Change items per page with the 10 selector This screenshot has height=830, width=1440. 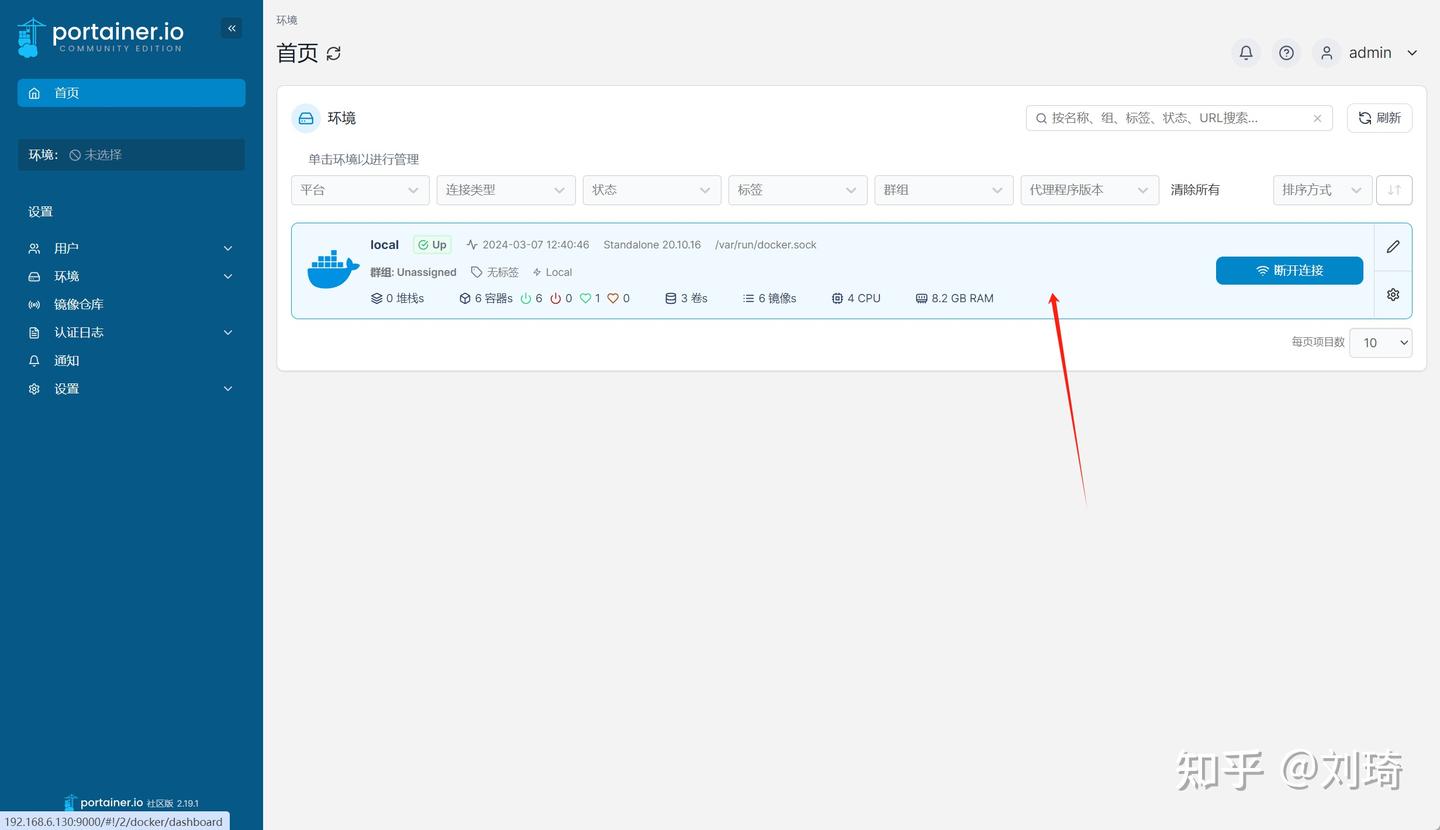click(x=1380, y=342)
